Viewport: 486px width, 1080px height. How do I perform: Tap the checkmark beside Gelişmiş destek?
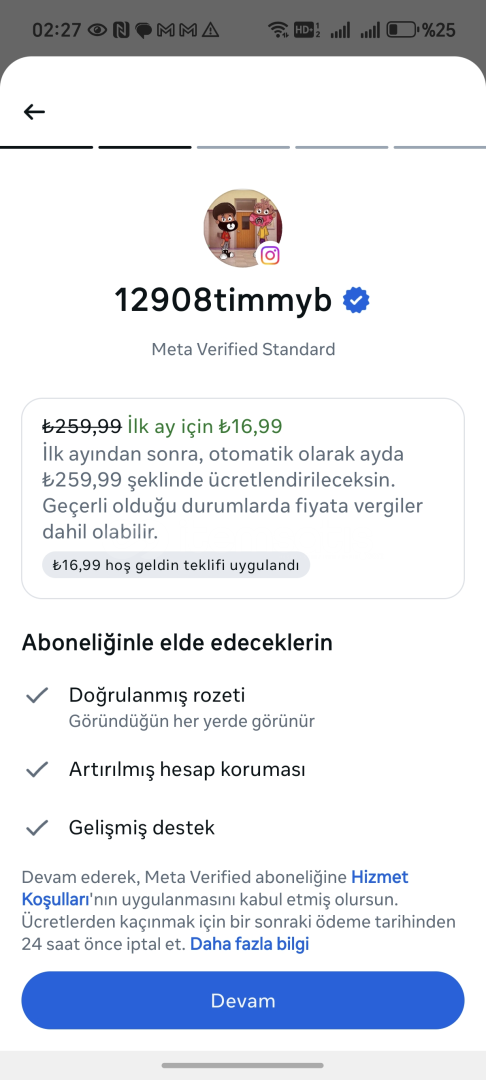point(36,827)
